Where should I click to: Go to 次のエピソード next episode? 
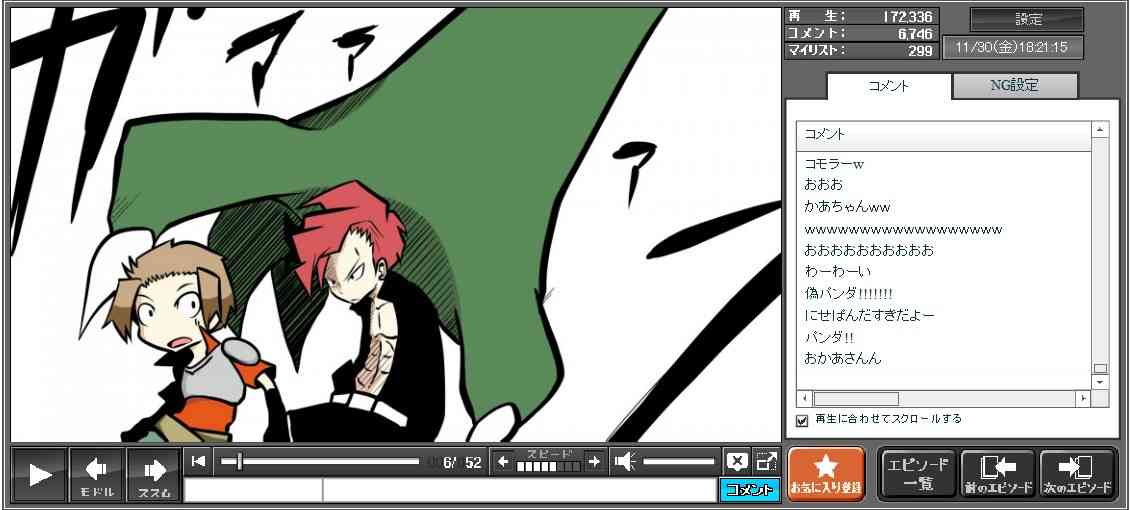pos(1078,474)
